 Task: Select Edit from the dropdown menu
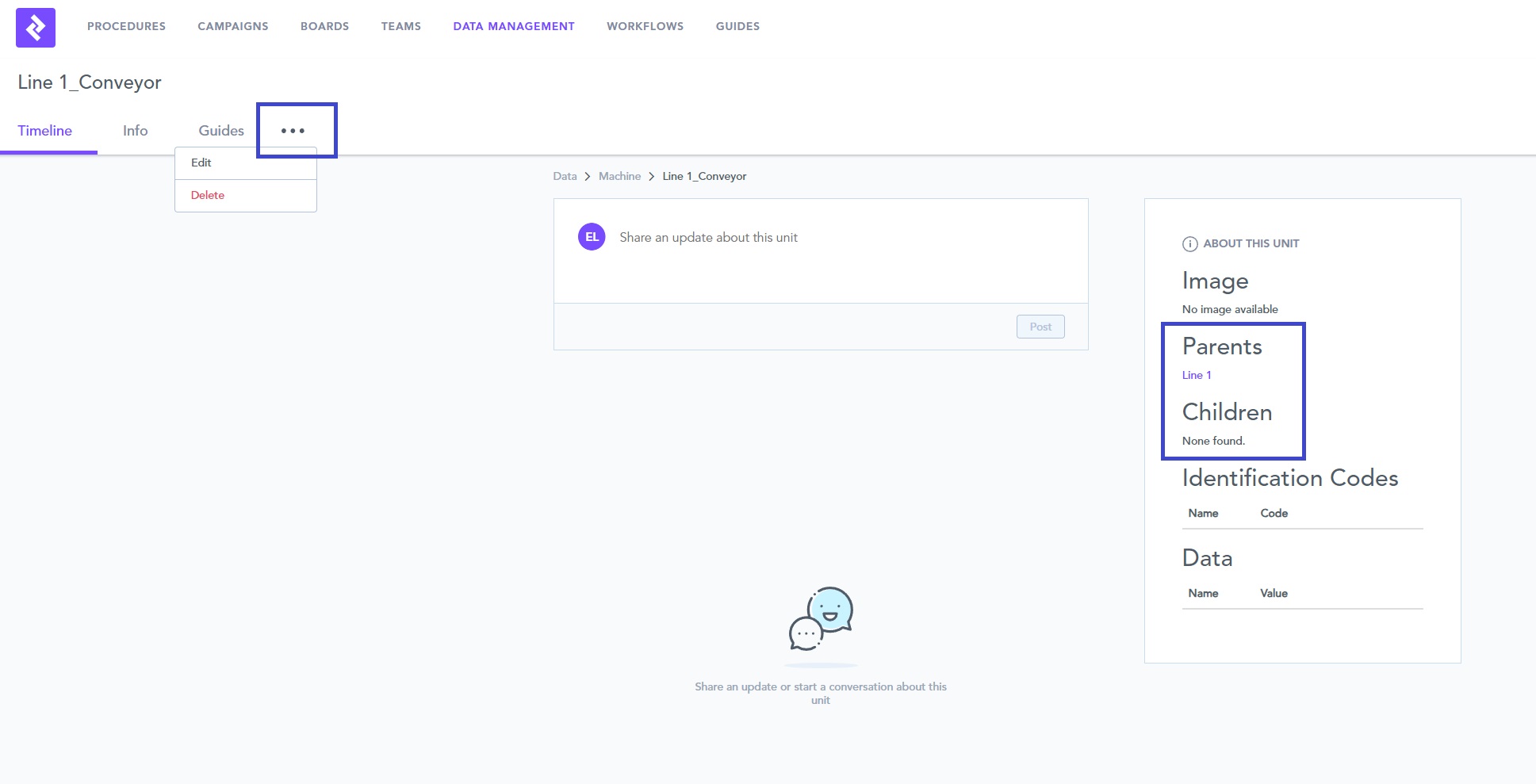click(201, 163)
